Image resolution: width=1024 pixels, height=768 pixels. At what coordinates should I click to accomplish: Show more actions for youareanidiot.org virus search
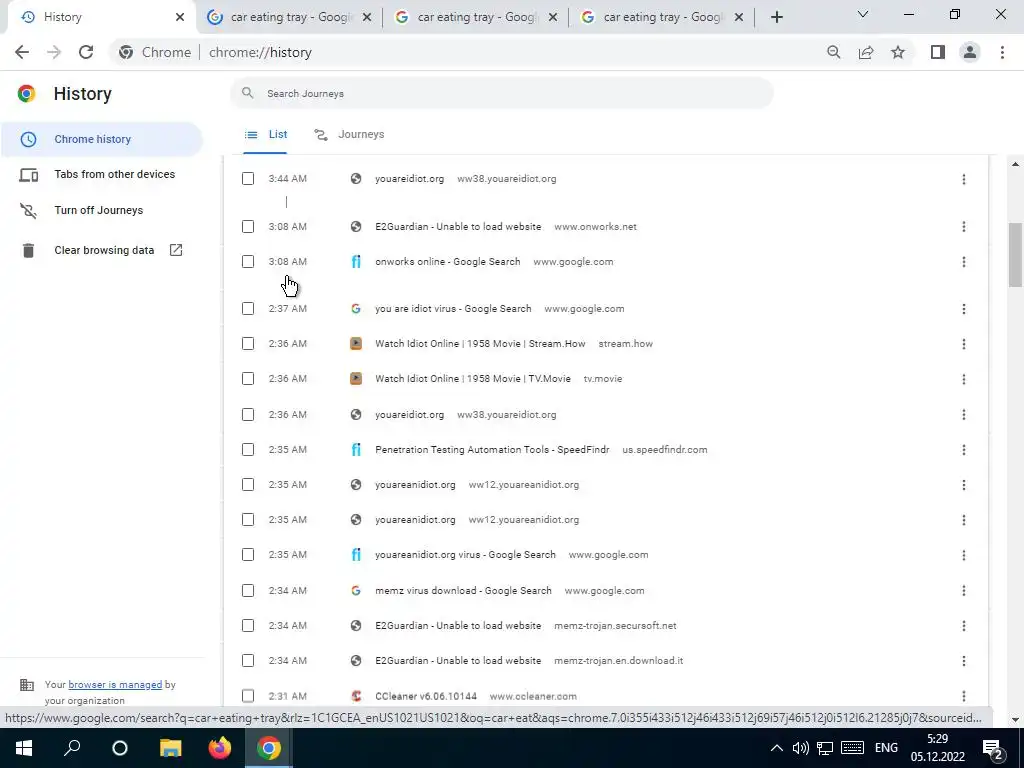[x=963, y=555]
